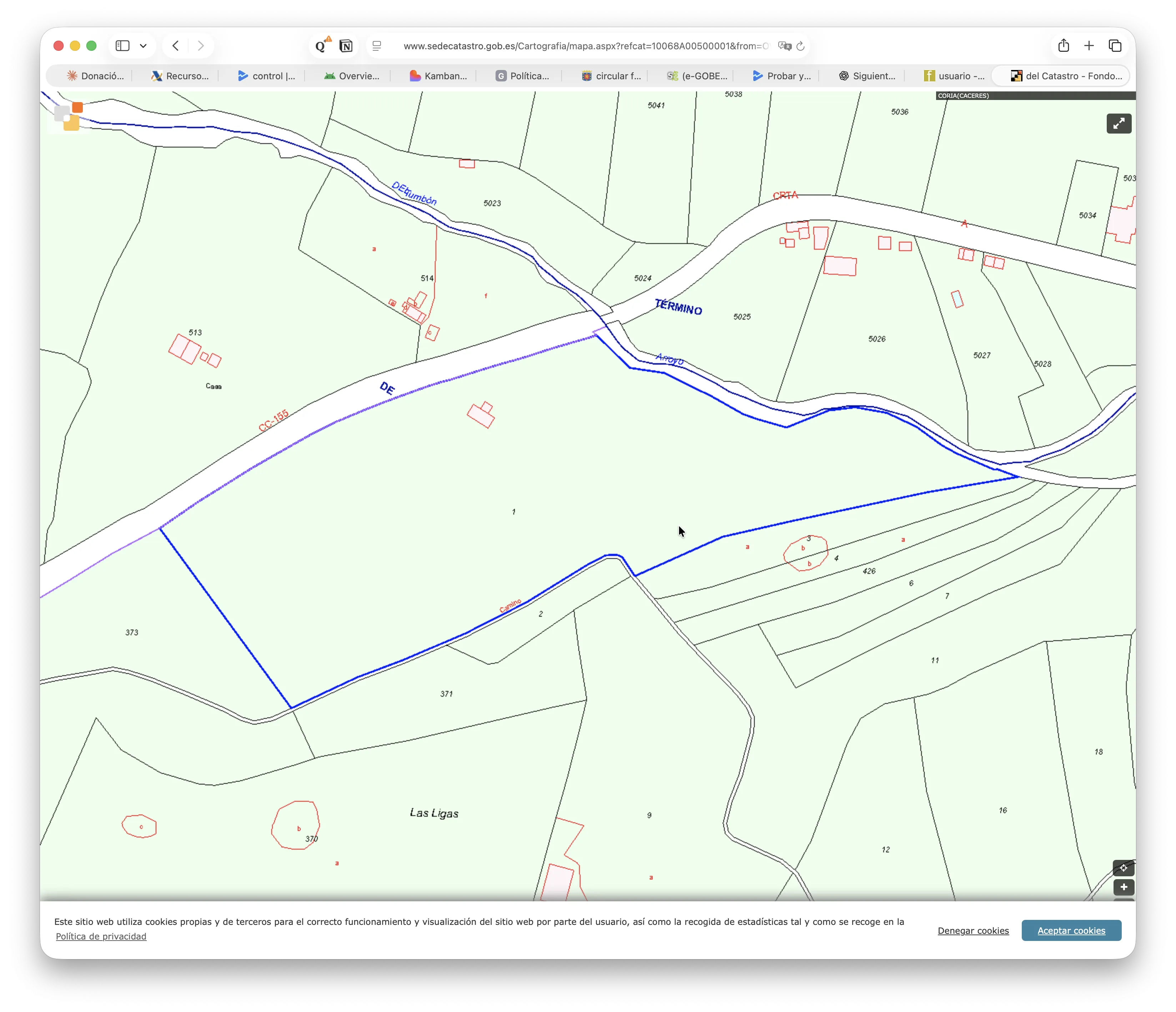
Task: Switch to the Recurso... tab
Action: 180,76
